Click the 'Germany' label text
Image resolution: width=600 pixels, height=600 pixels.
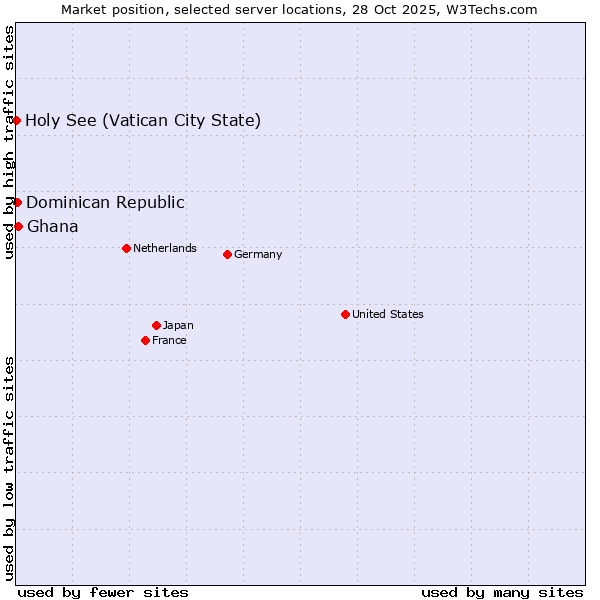click(x=258, y=254)
